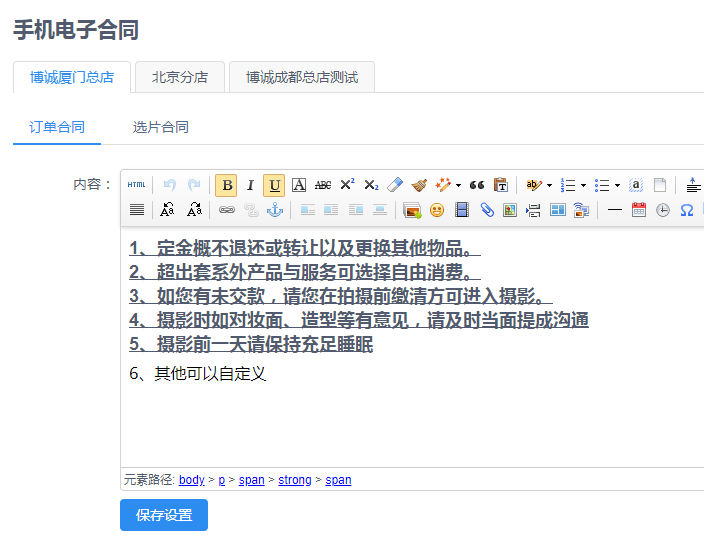Convert text to uppercase icon
704x543 pixels.
point(194,210)
